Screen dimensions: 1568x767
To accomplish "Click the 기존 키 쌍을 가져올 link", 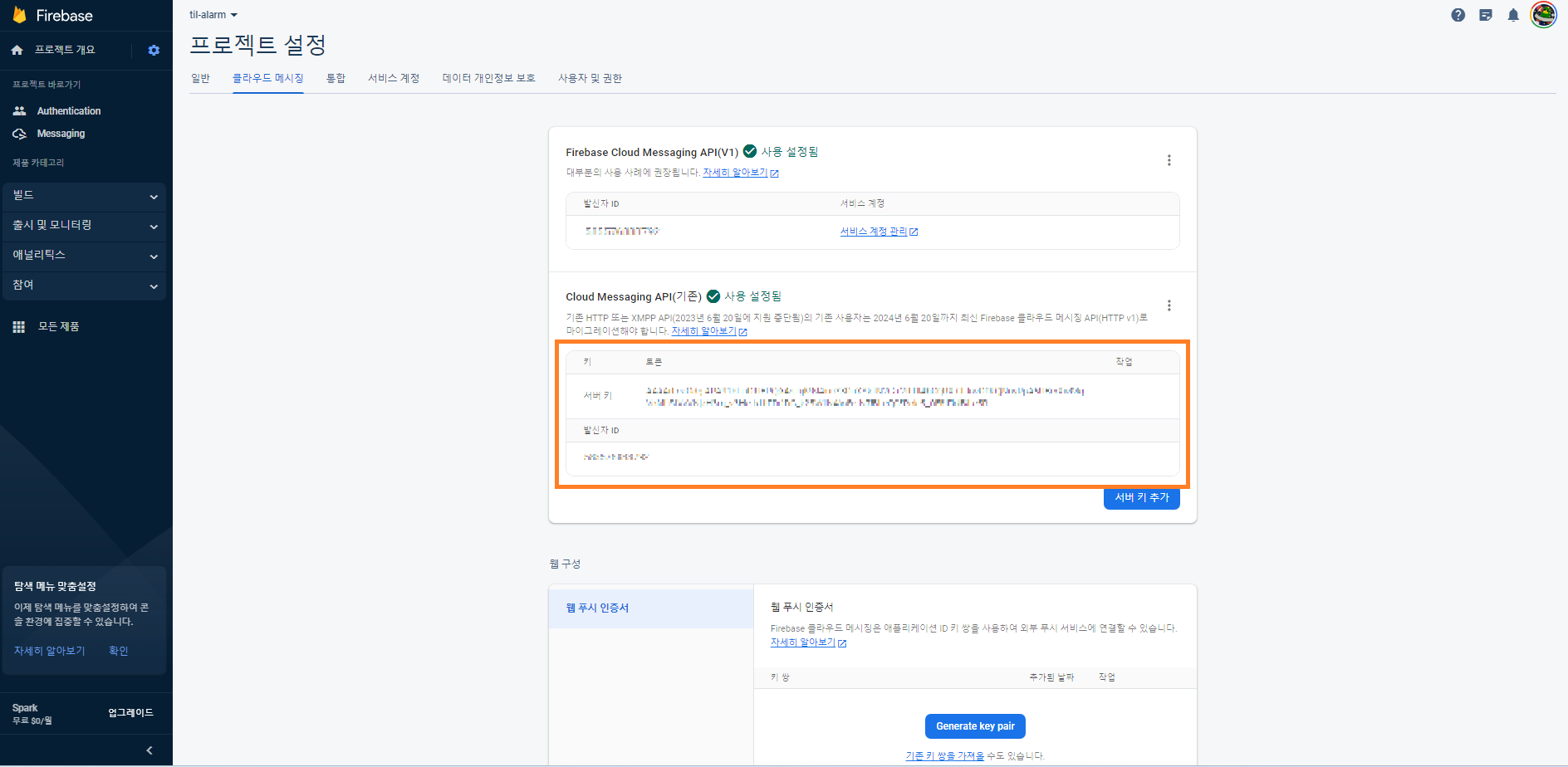I will point(944,756).
